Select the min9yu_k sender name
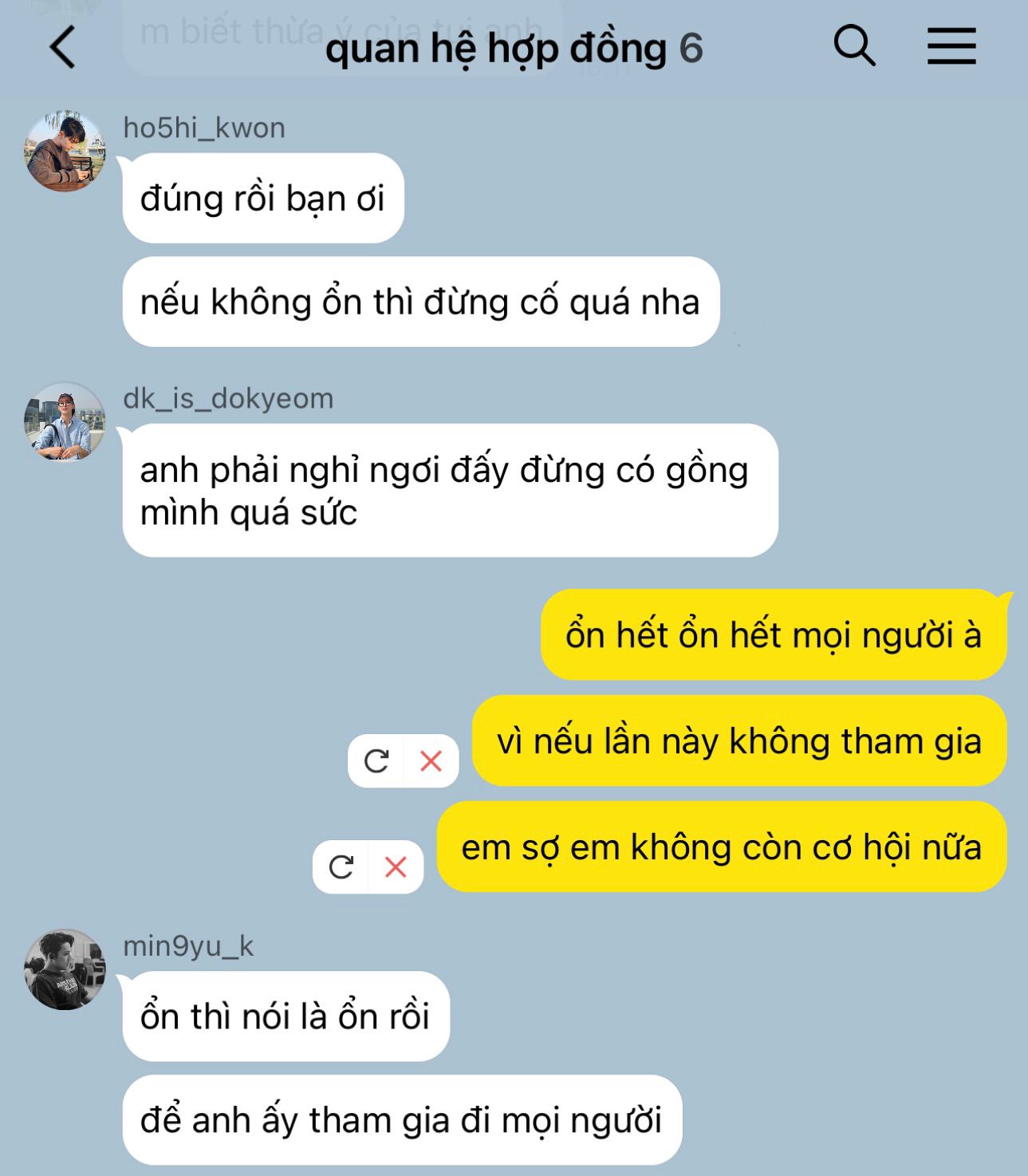The image size is (1028, 1176). pyautogui.click(x=188, y=945)
